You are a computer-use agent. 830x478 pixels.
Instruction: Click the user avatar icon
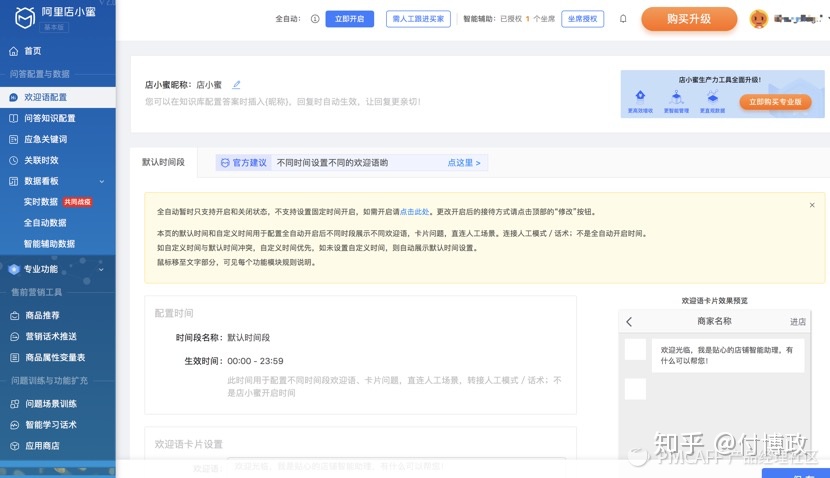coord(759,19)
